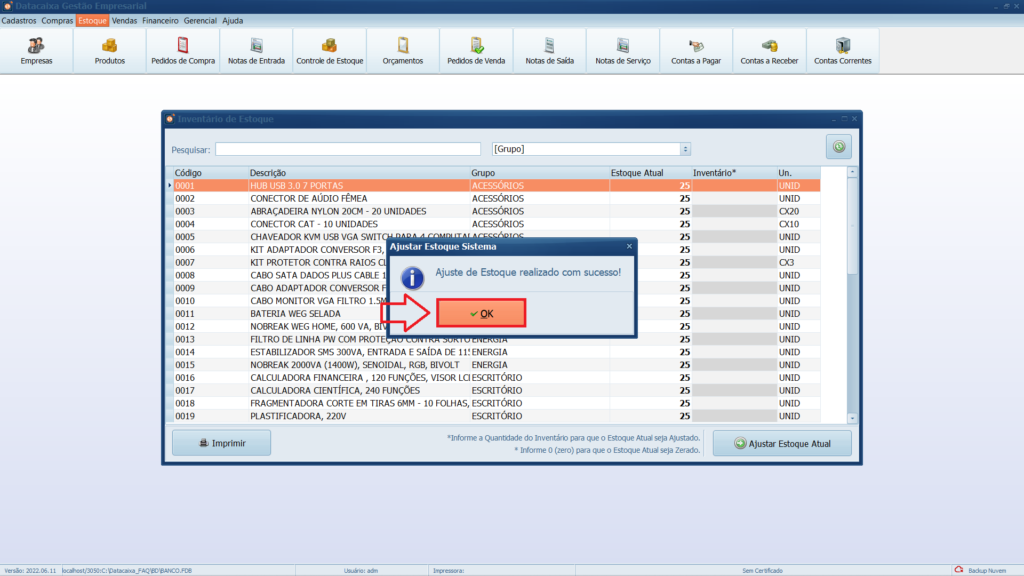Confirm the dialog with OK button
Screen dimensions: 1024x576
481,313
